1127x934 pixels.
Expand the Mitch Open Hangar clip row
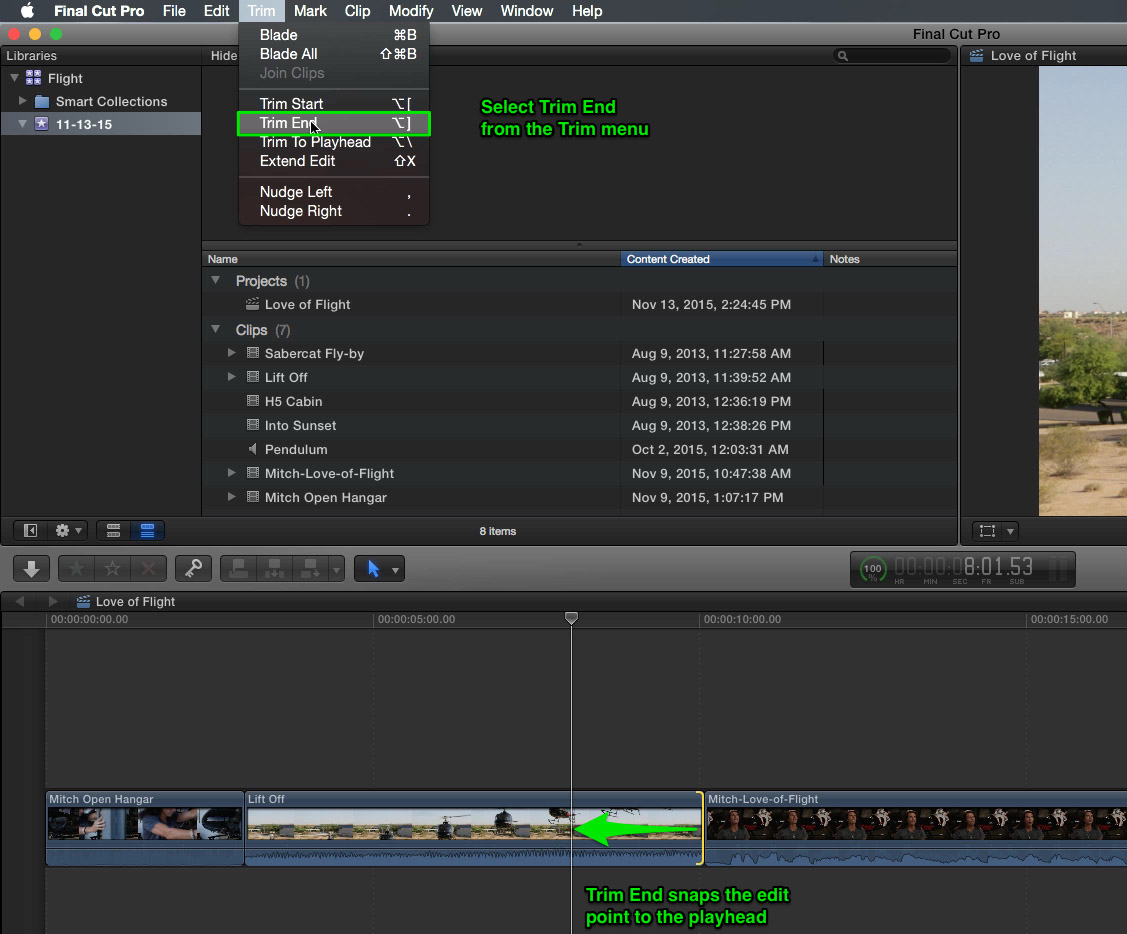(231, 497)
